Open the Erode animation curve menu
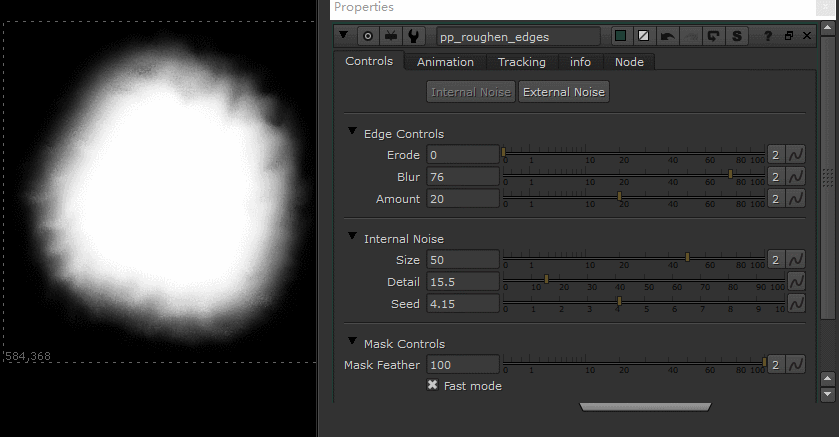 pos(796,155)
